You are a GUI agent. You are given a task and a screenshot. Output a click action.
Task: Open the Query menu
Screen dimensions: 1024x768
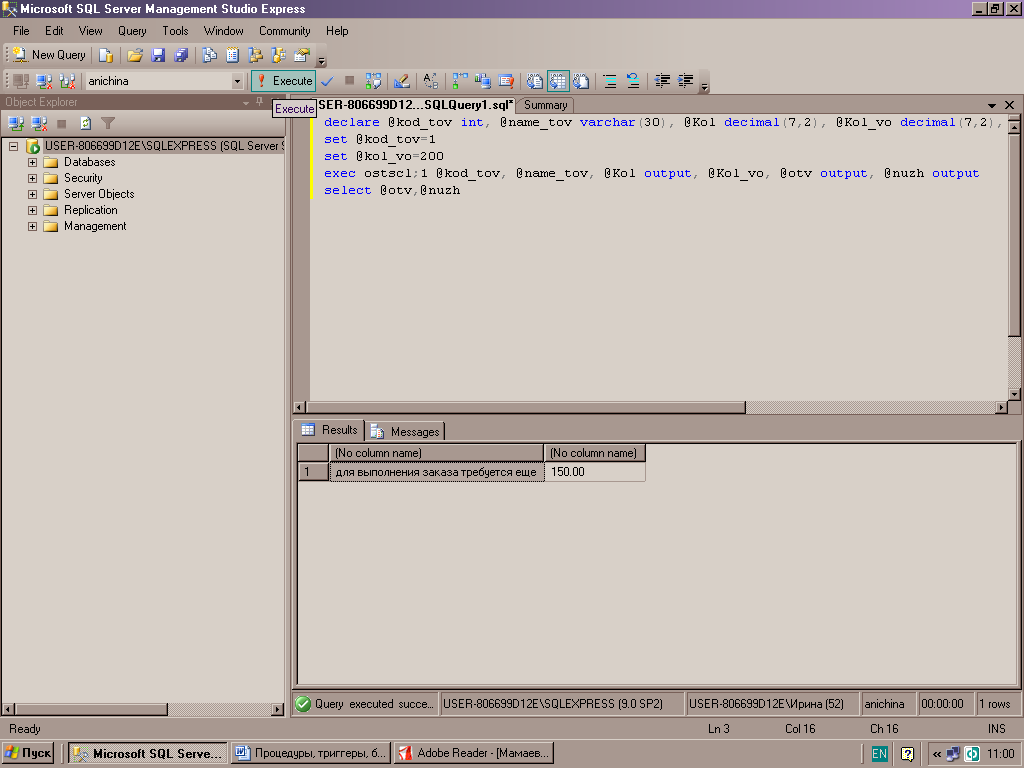pyautogui.click(x=132, y=31)
